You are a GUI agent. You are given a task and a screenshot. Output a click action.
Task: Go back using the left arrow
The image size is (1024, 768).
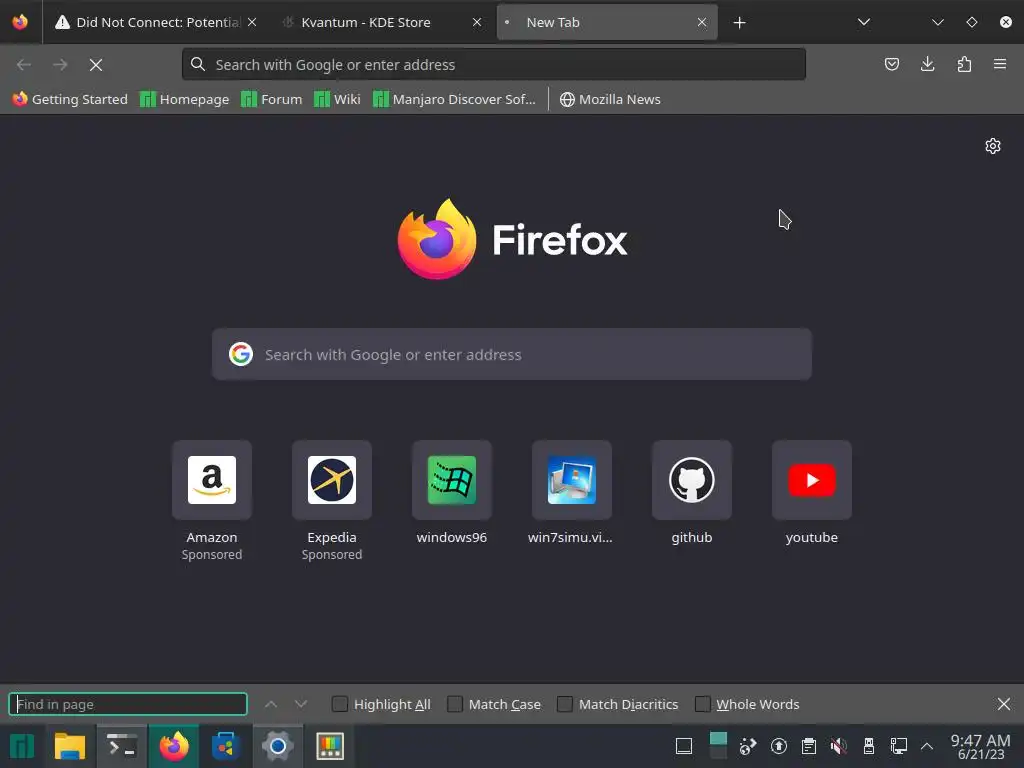[x=24, y=65]
